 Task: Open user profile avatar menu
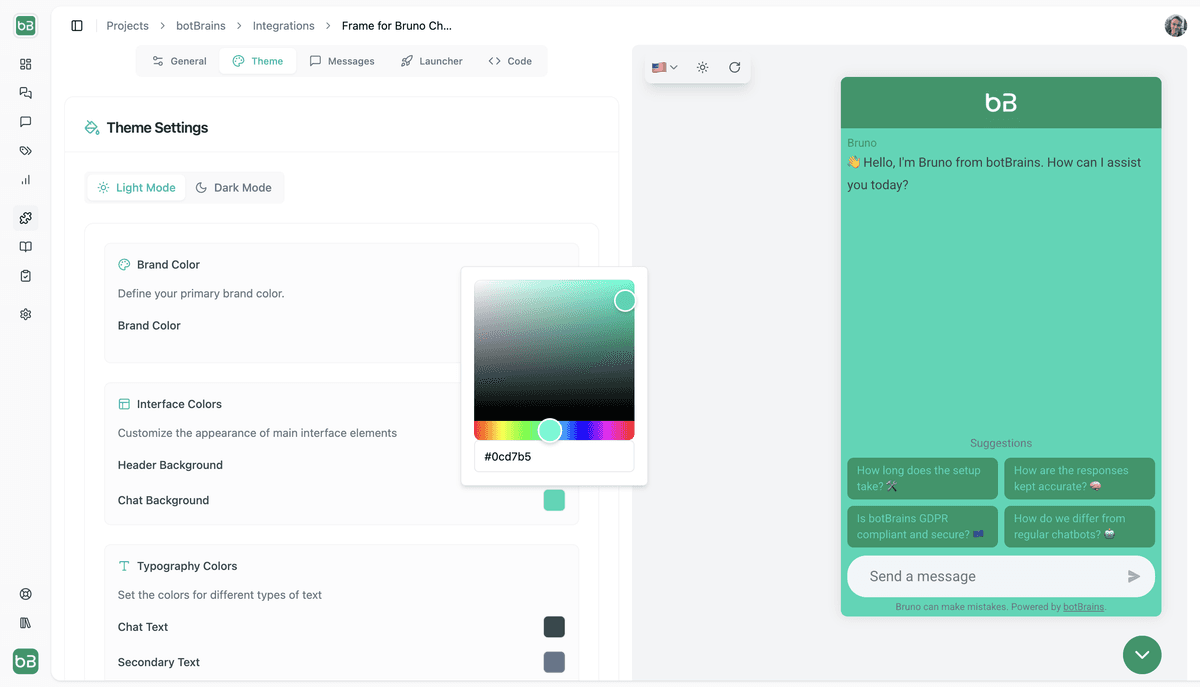pyautogui.click(x=1175, y=26)
